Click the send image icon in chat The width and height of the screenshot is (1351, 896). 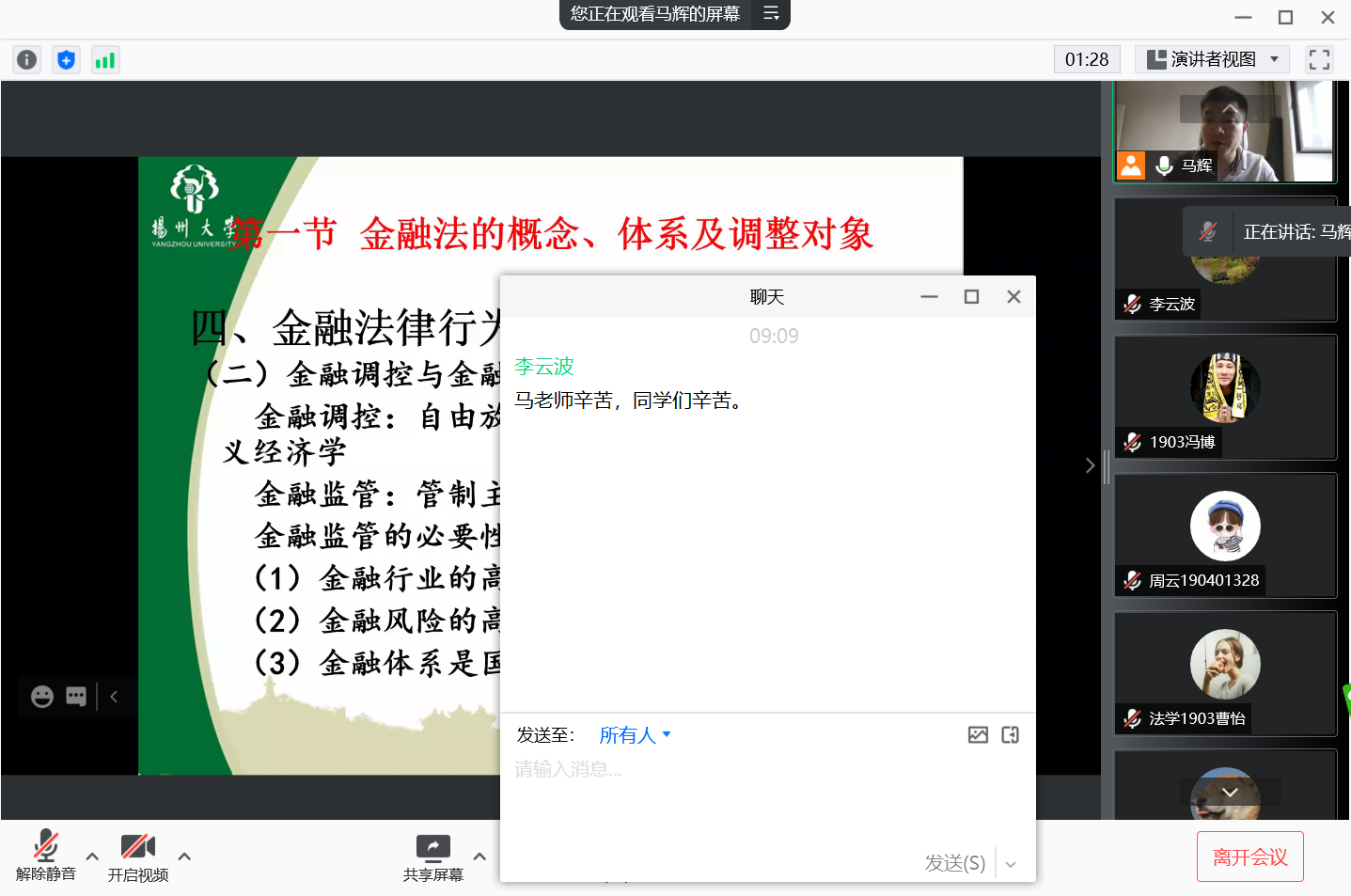[978, 735]
